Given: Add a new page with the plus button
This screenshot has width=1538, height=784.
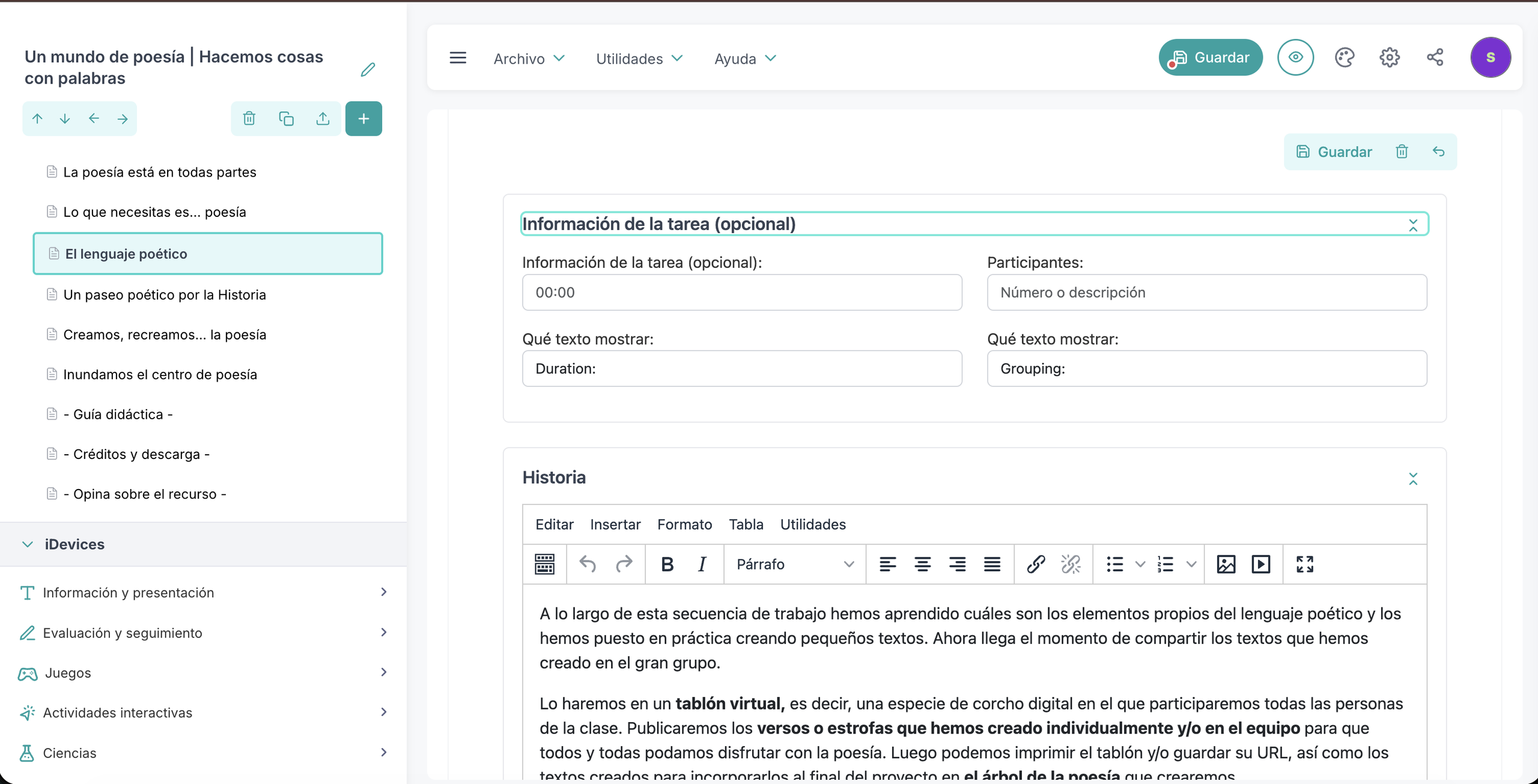Looking at the screenshot, I should [x=364, y=118].
